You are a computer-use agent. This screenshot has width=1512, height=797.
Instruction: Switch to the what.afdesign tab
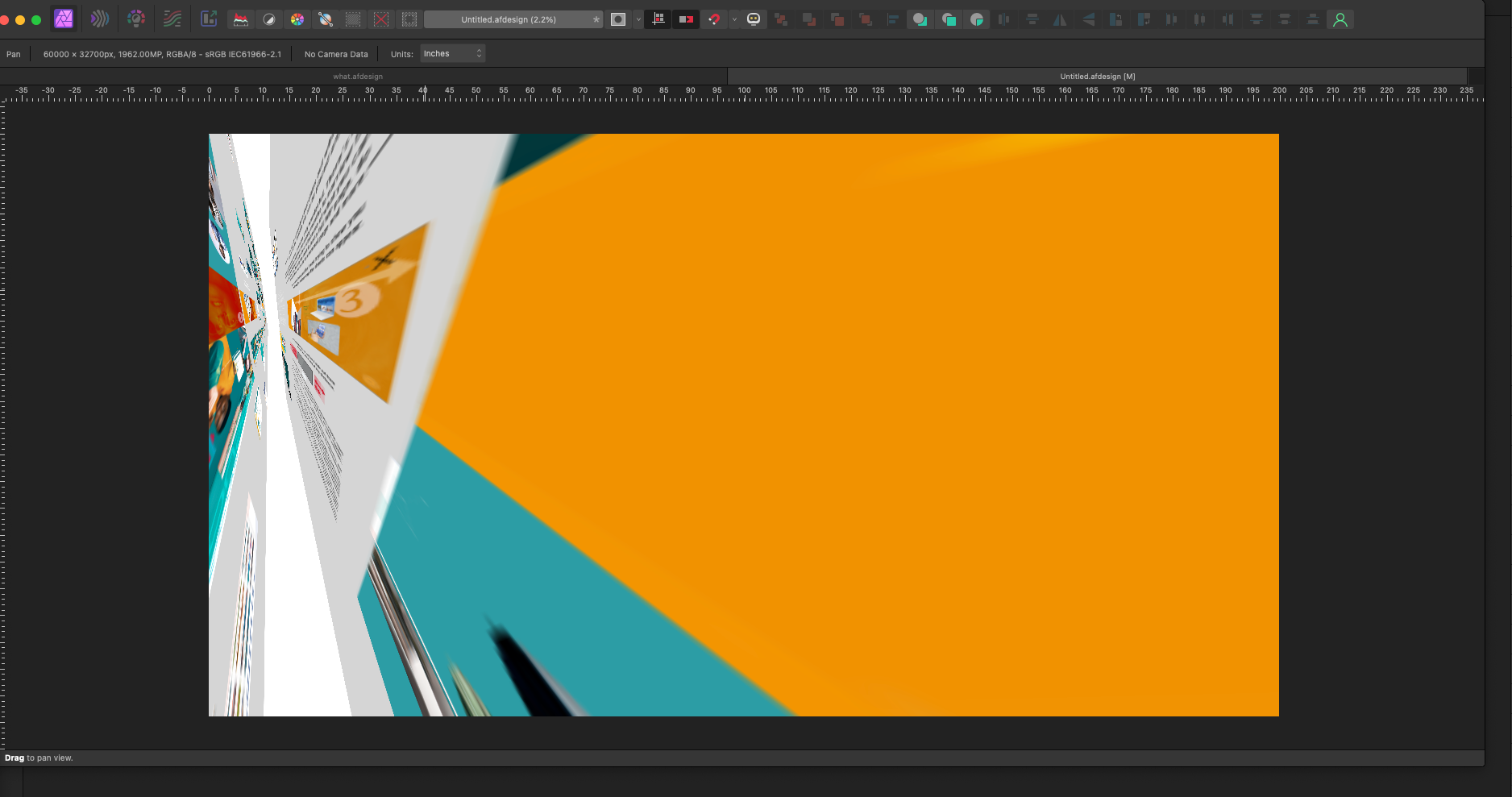[358, 77]
